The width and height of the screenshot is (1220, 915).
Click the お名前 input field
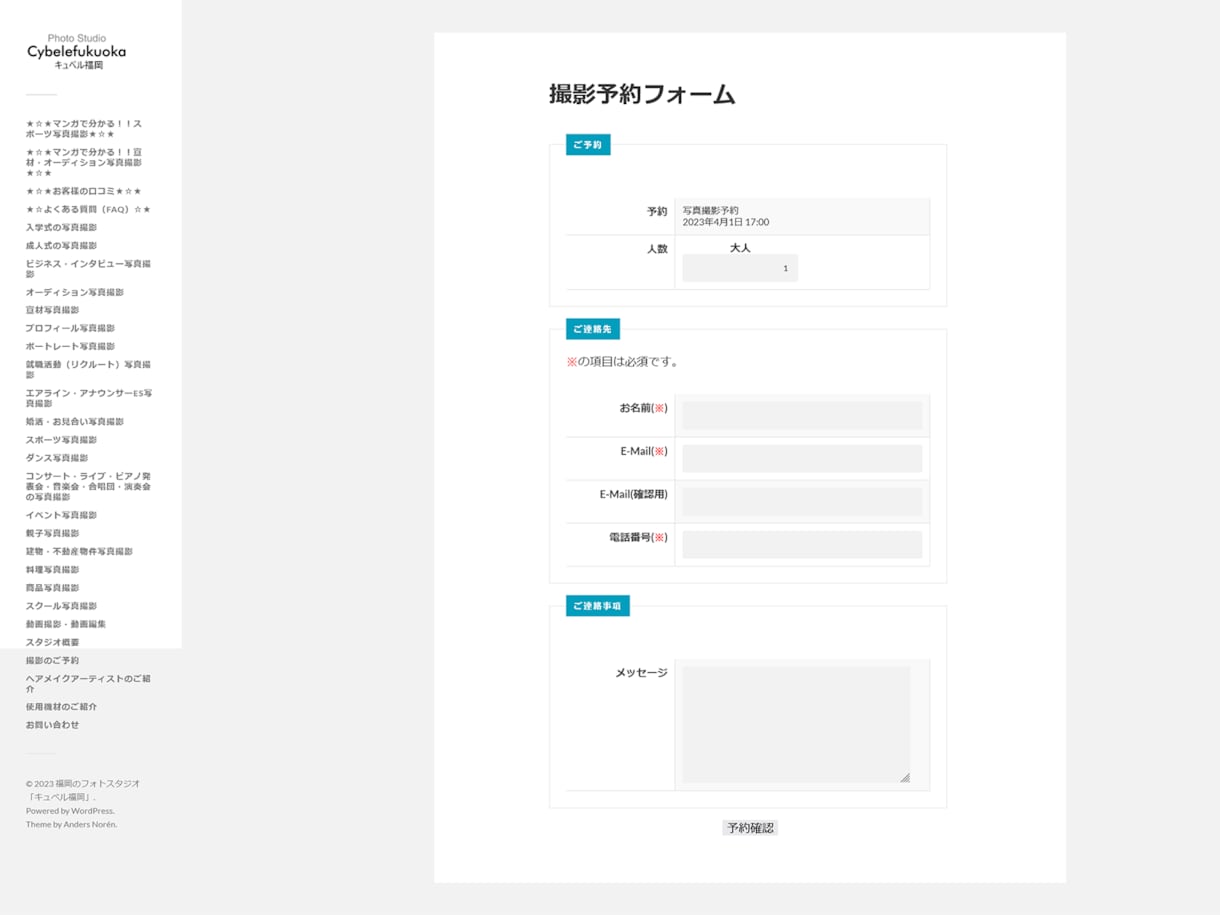[802, 415]
